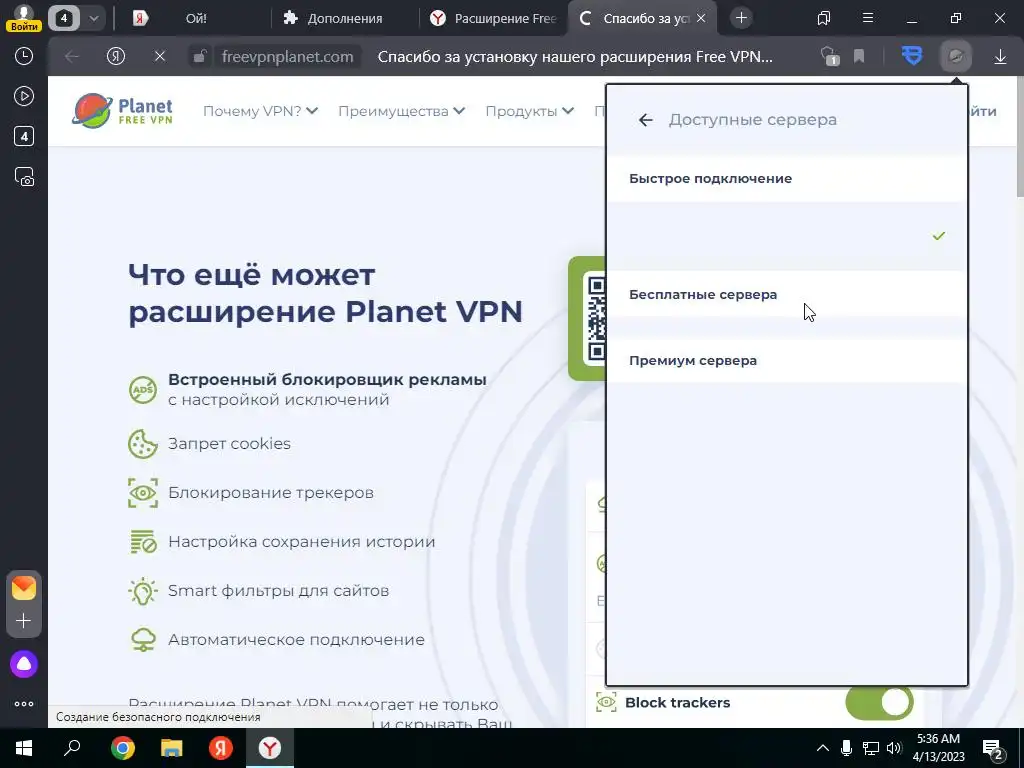
Task: Click Блокирование трекеров feature text
Action: pos(270,492)
